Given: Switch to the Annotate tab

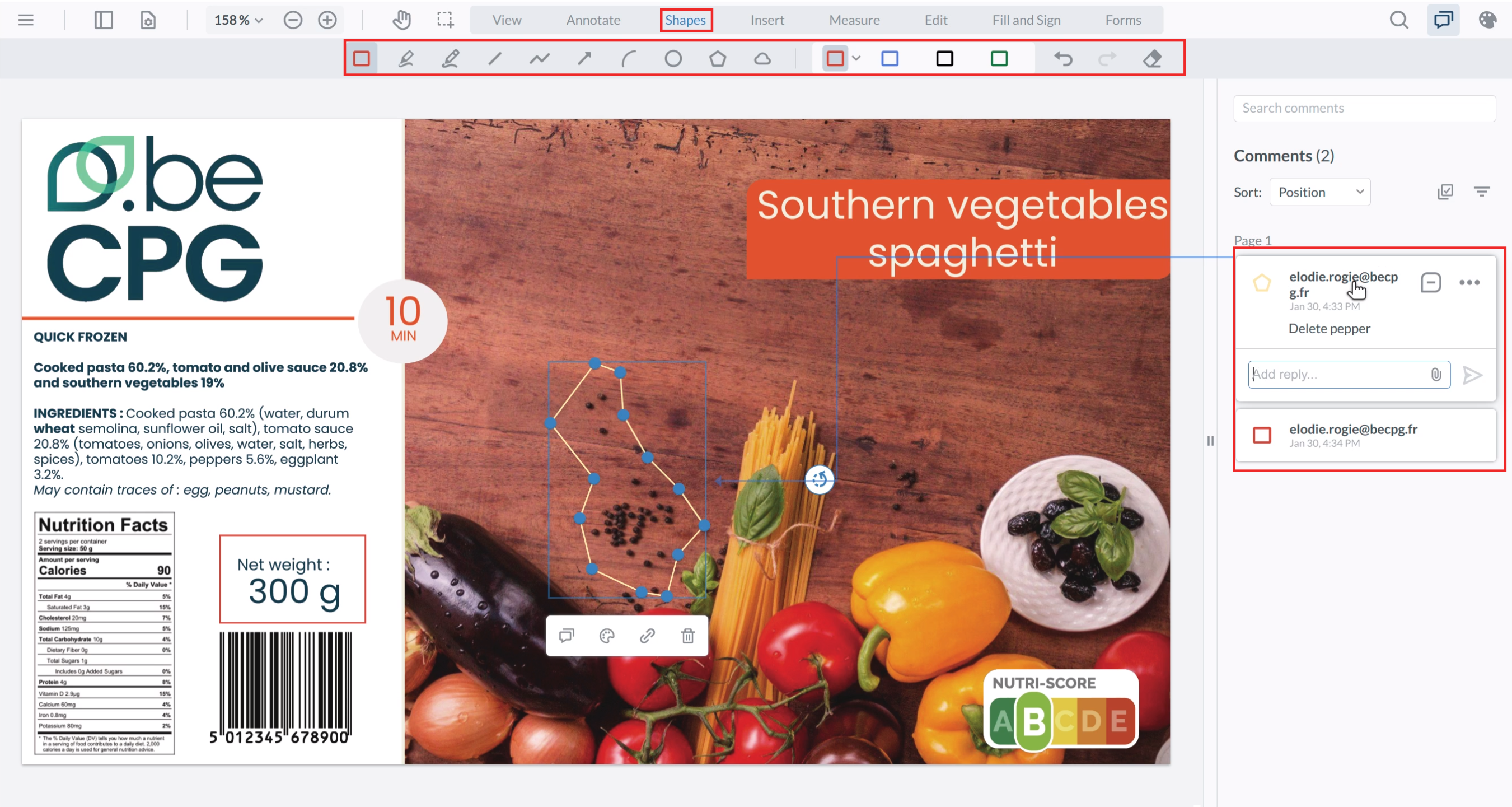Looking at the screenshot, I should tap(593, 20).
